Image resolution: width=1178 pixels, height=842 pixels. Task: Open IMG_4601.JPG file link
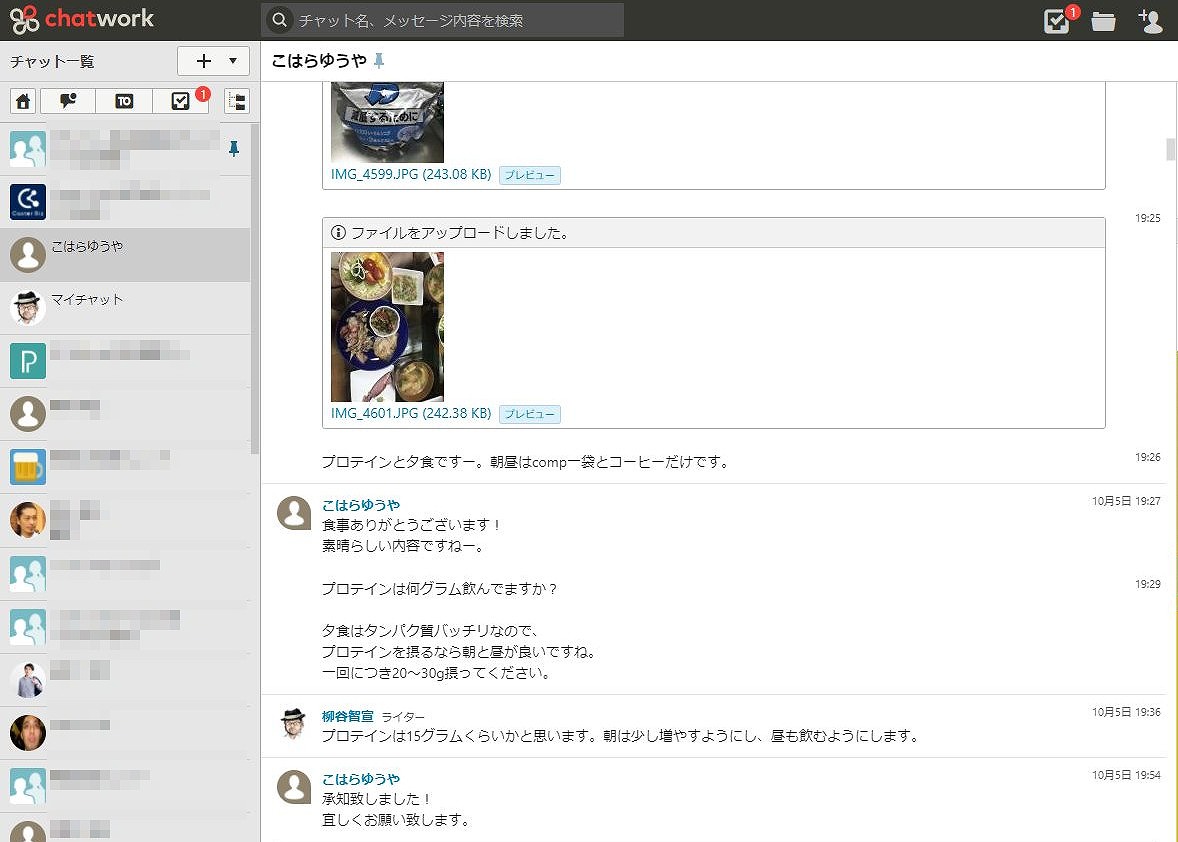coord(411,413)
